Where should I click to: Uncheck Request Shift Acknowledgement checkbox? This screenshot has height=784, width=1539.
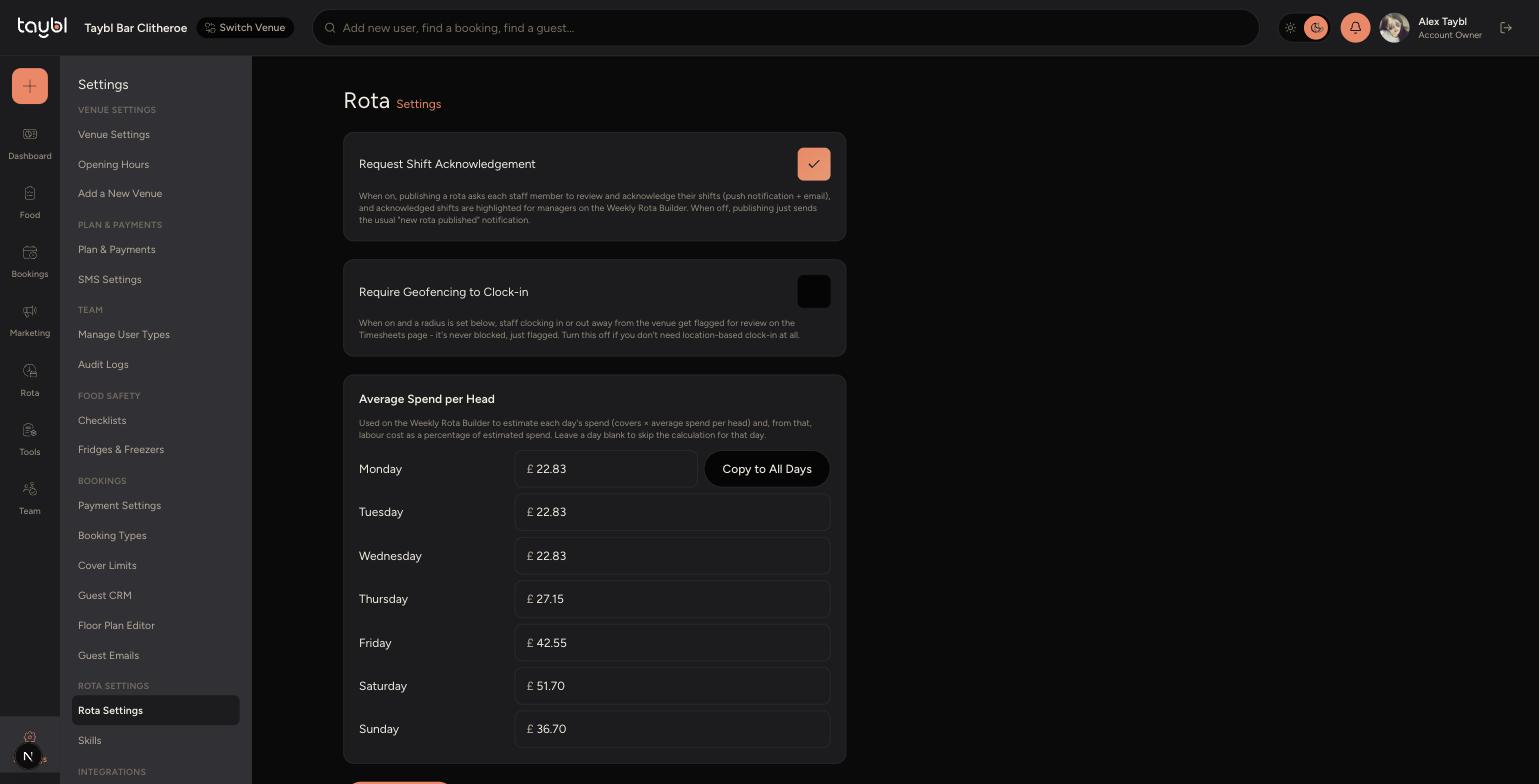[814, 164]
